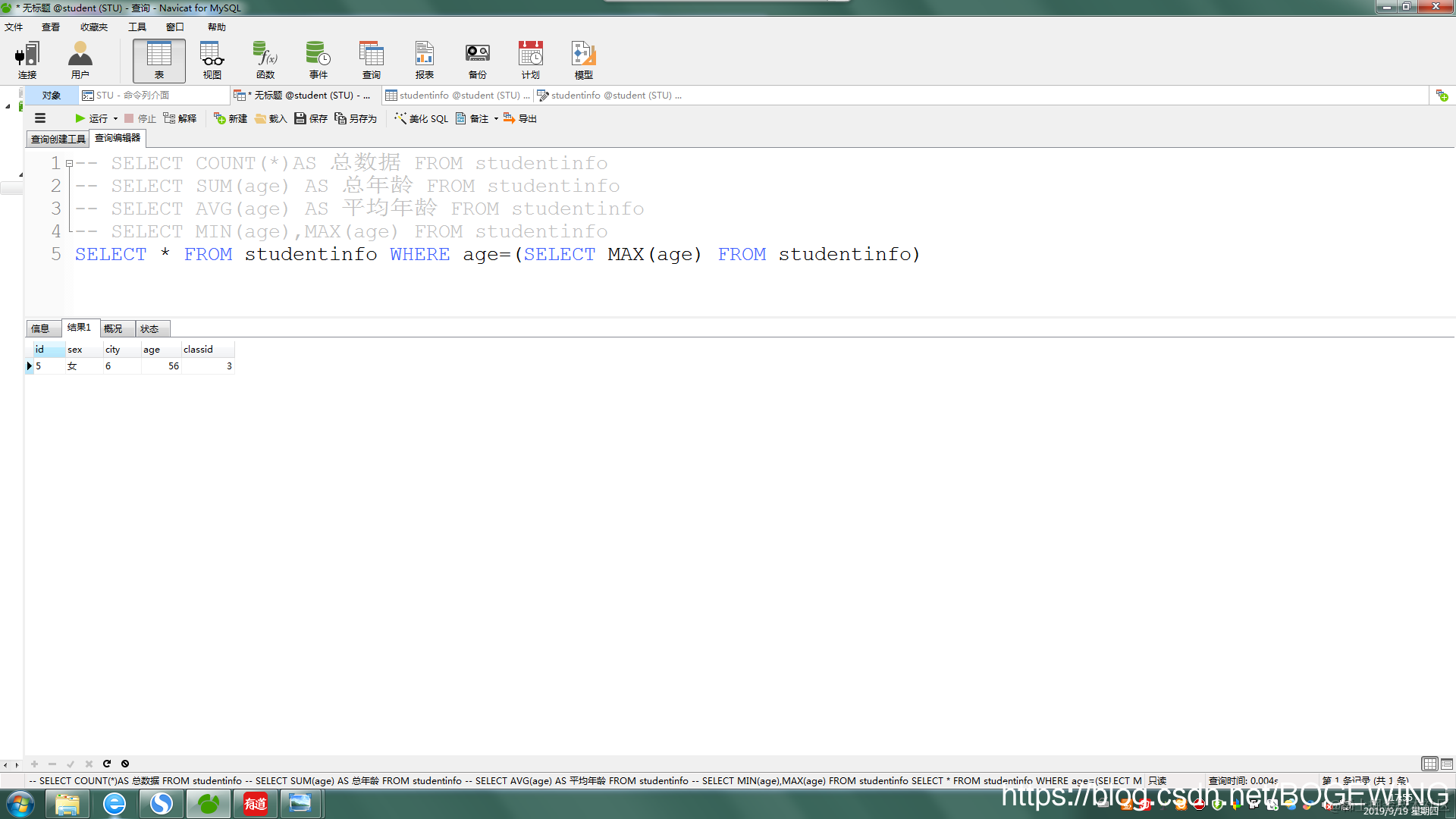Open the 报表 reports icon
The width and height of the screenshot is (1456, 819).
coord(424,61)
